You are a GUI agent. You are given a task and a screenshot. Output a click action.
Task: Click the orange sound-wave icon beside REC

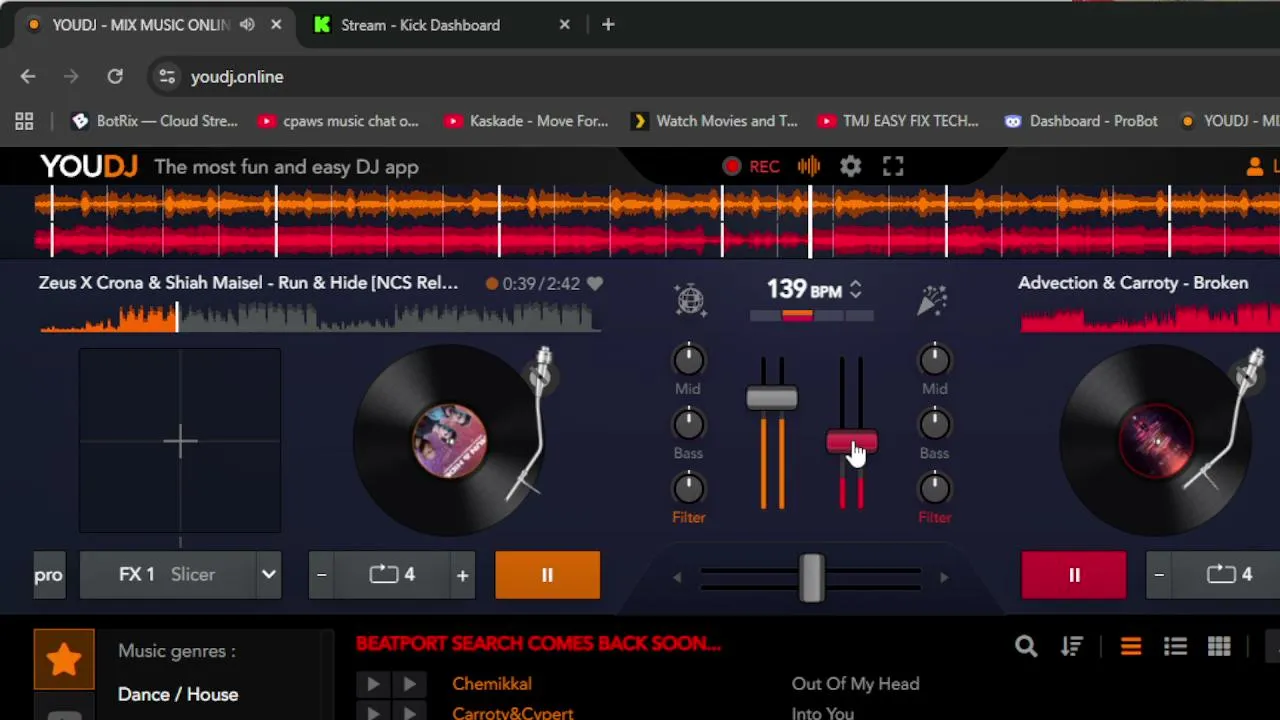[809, 167]
